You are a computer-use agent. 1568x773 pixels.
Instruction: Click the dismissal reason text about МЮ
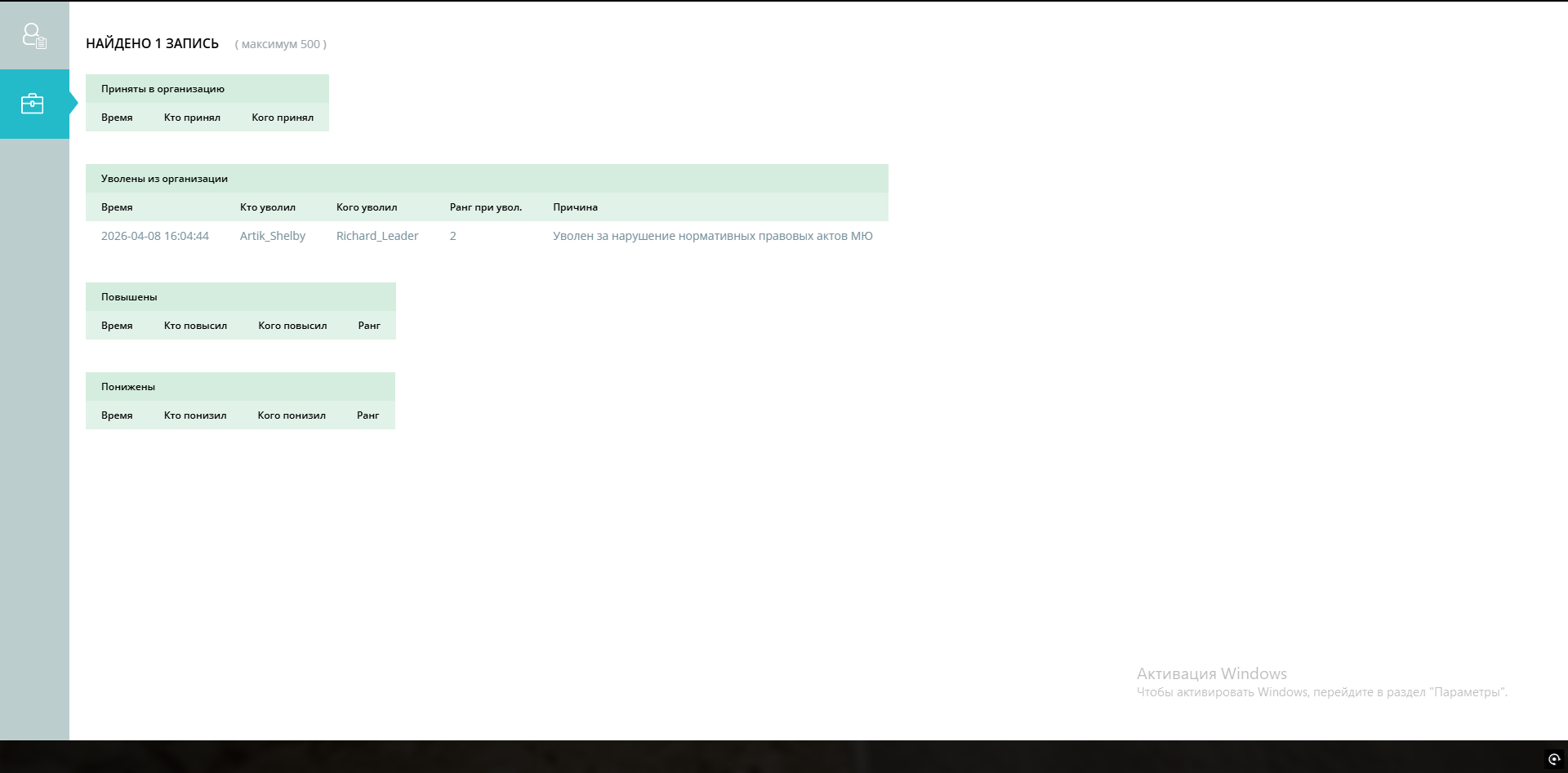tap(712, 236)
